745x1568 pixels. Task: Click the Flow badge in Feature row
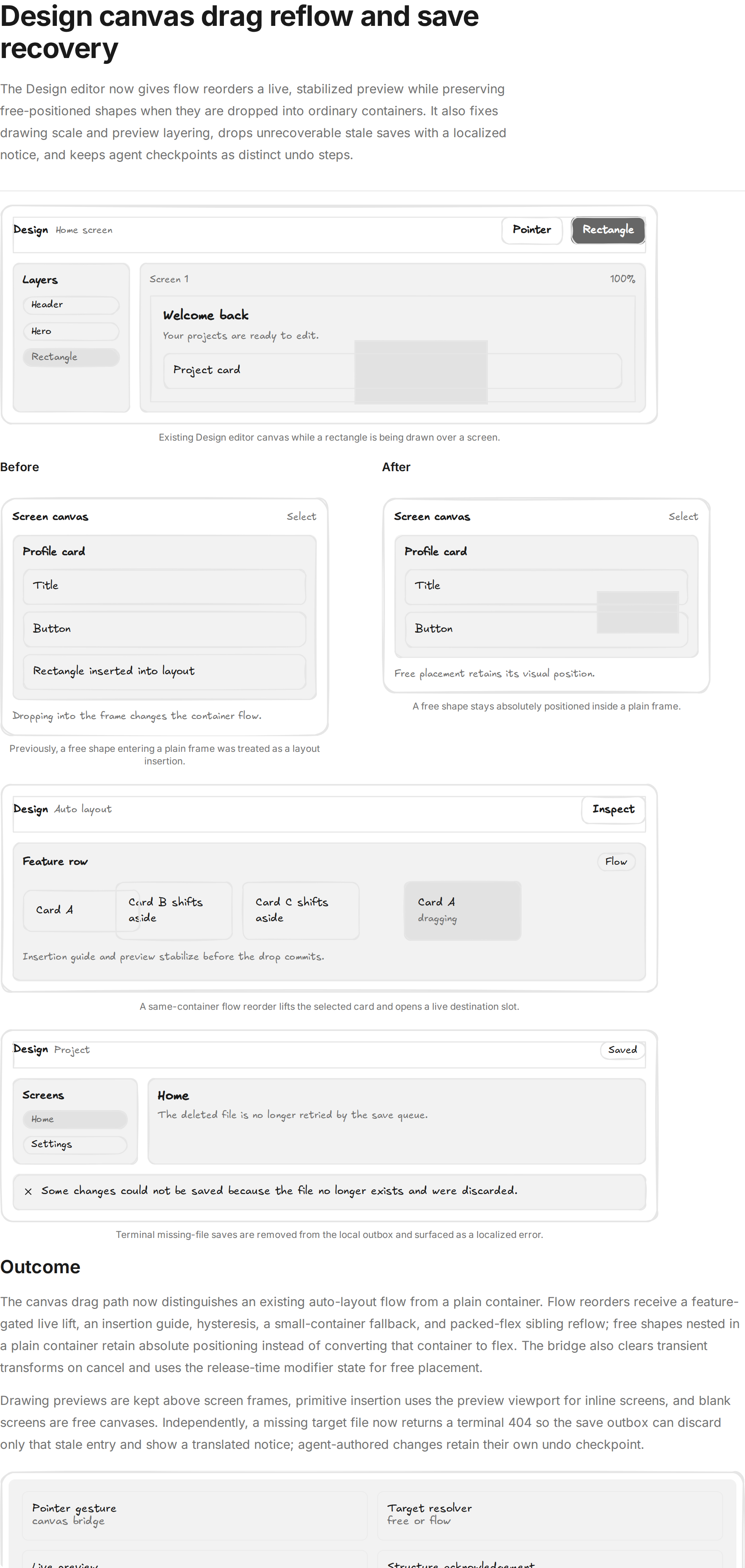[x=616, y=862]
